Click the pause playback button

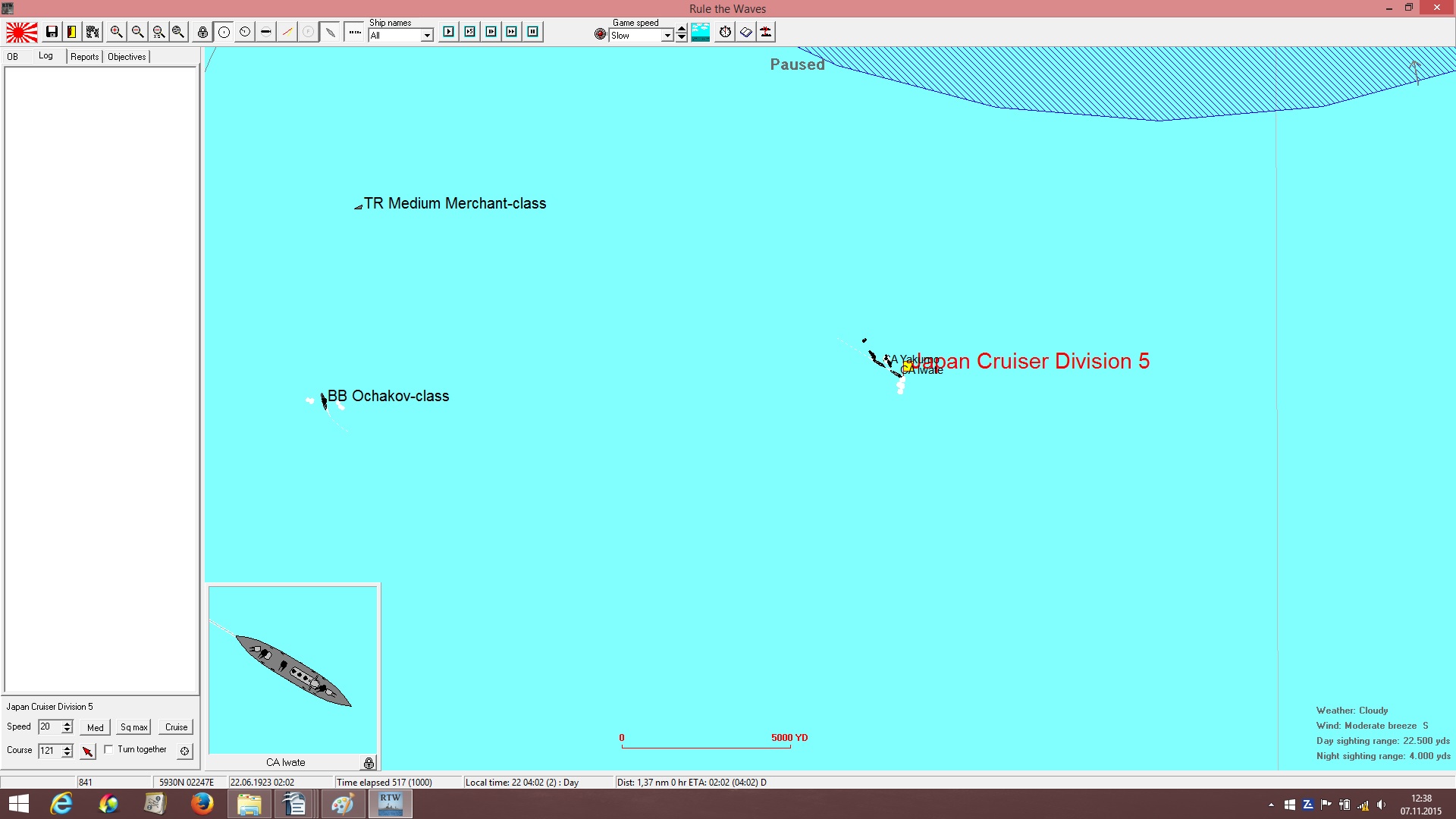click(533, 32)
